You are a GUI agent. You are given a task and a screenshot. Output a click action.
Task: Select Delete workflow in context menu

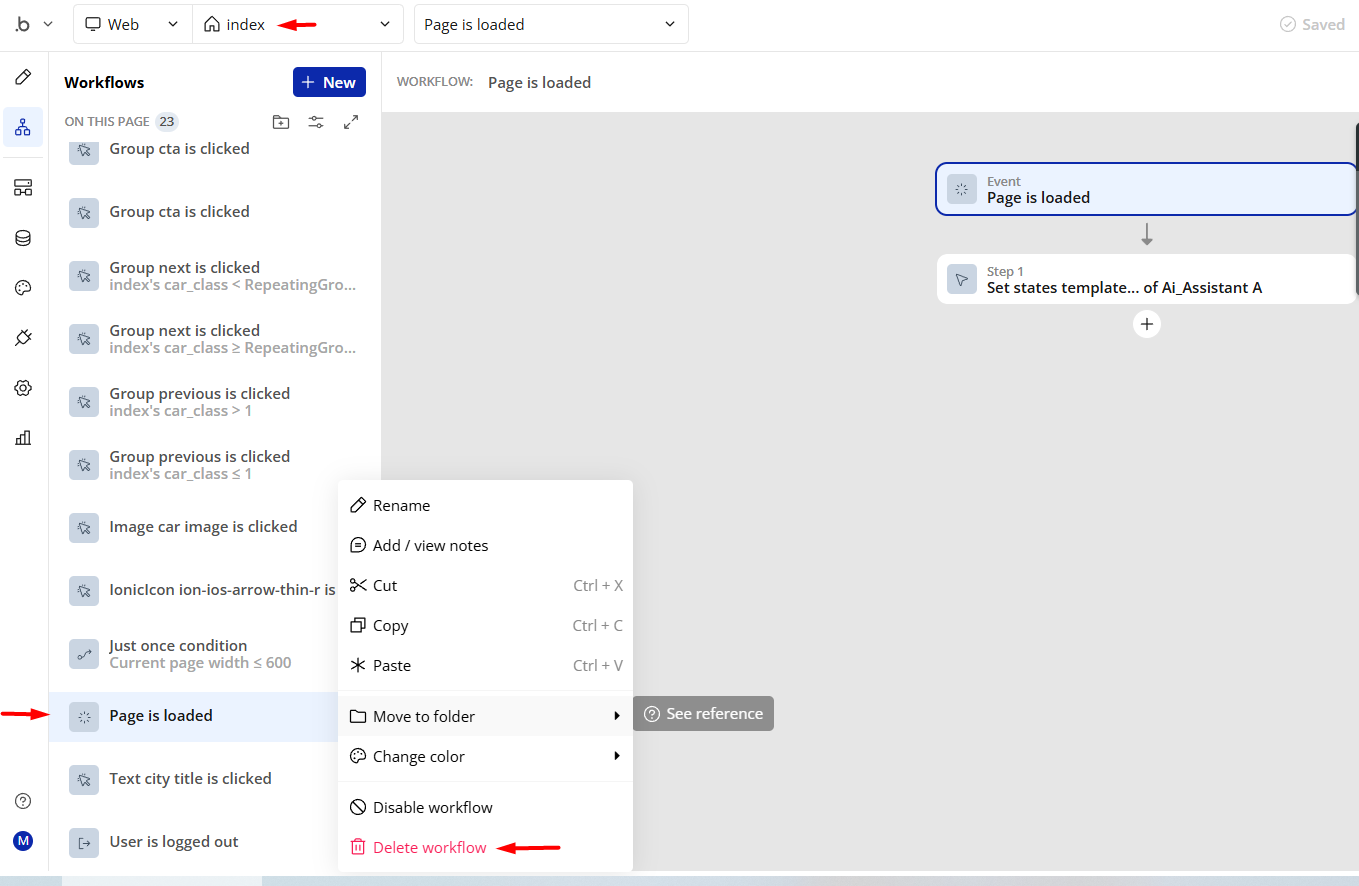[x=429, y=847]
